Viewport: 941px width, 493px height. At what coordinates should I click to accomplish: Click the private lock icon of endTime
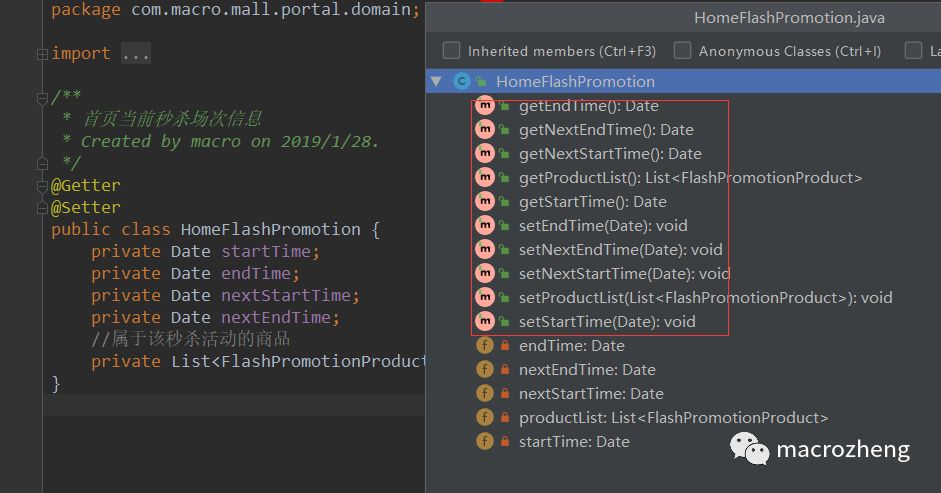pyautogui.click(x=505, y=345)
